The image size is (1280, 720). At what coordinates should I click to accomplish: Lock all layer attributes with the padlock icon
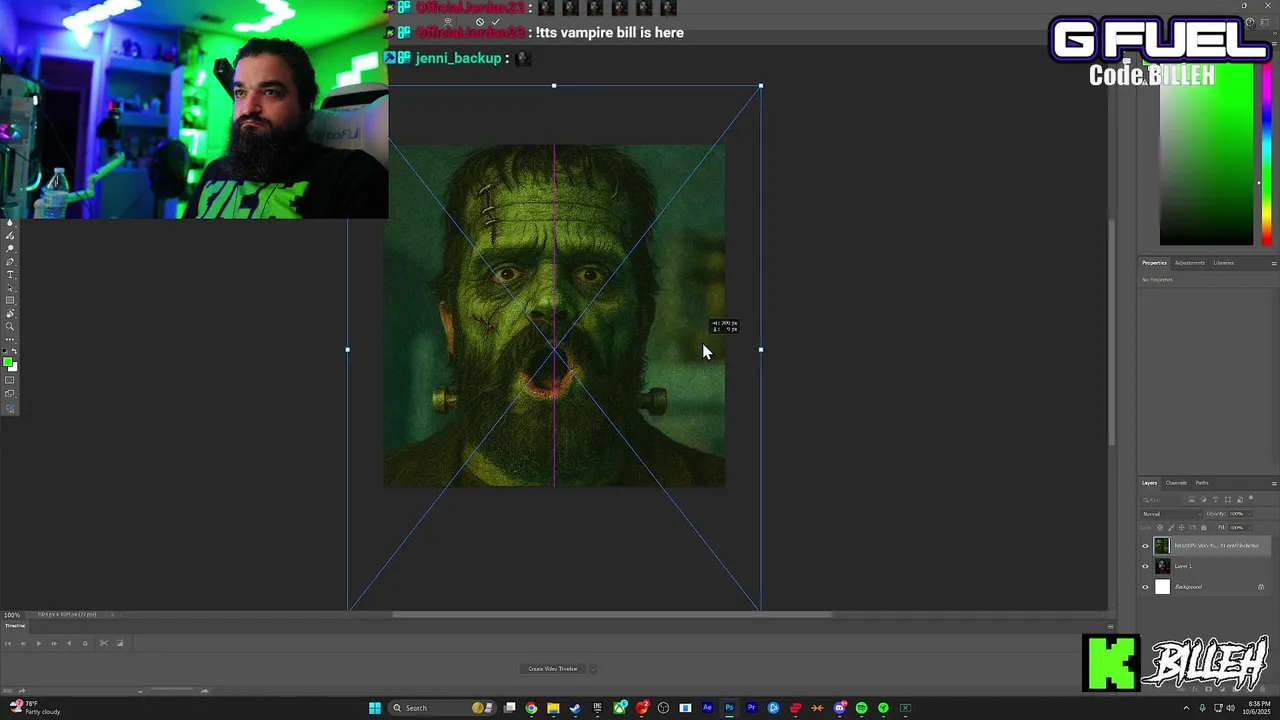pos(1203,528)
